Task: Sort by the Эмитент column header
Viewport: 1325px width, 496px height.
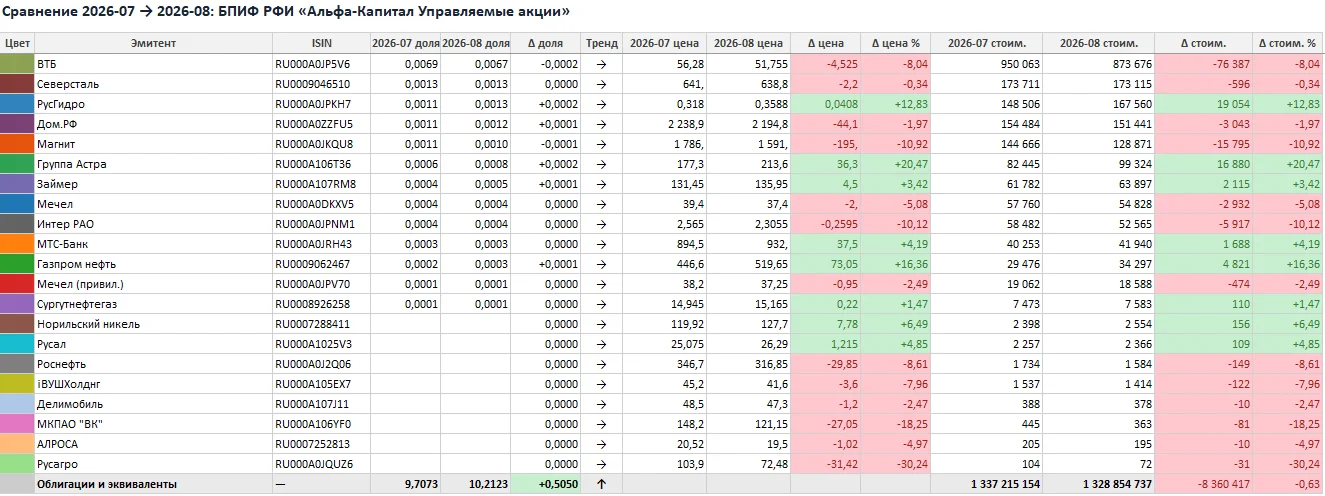Action: (153, 43)
